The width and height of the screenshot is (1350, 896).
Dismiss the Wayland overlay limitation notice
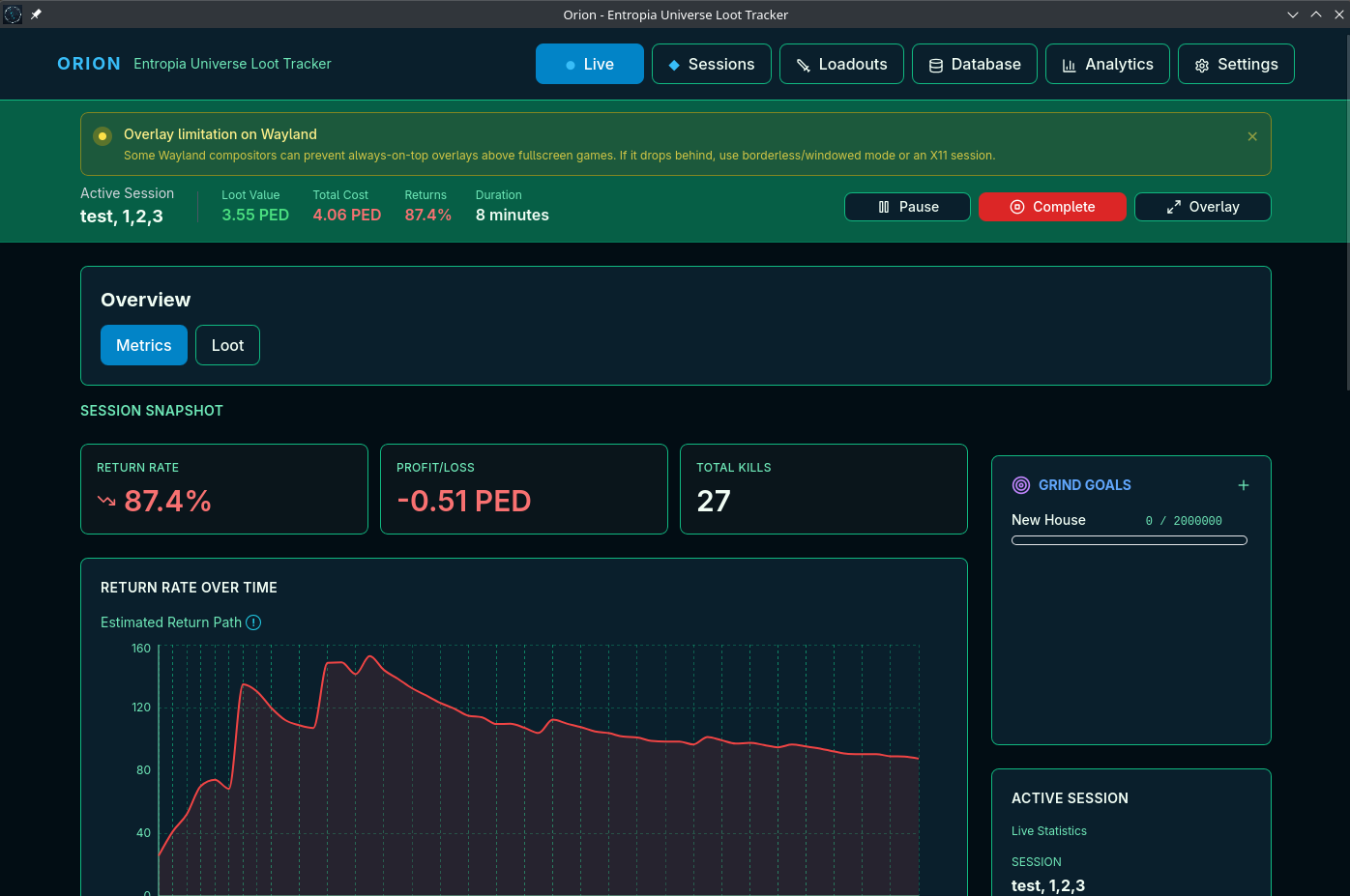[1252, 136]
